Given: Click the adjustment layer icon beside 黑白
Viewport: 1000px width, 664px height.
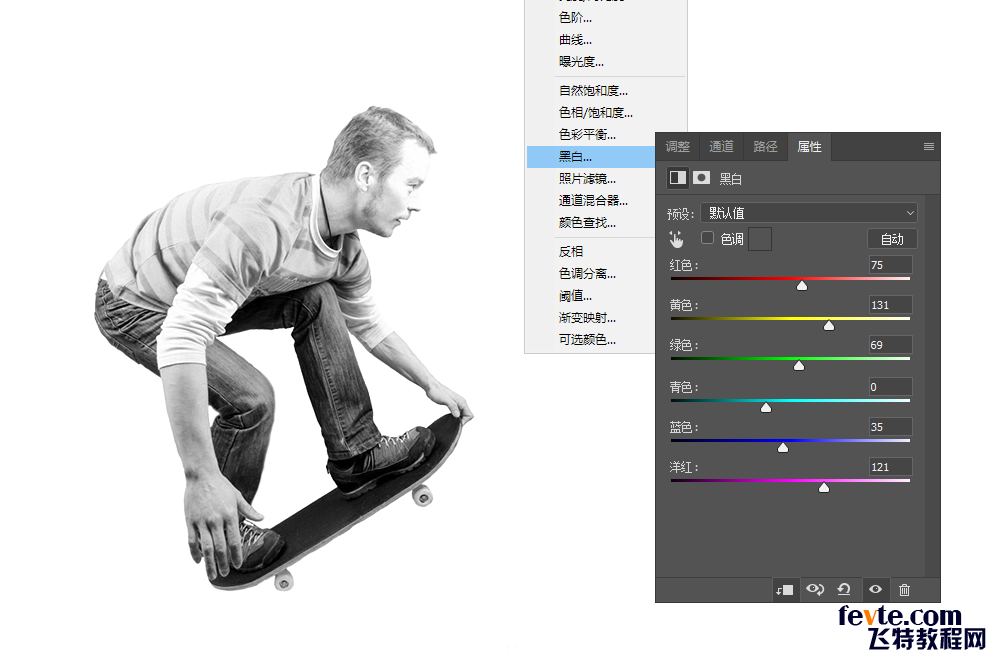Looking at the screenshot, I should click(677, 177).
